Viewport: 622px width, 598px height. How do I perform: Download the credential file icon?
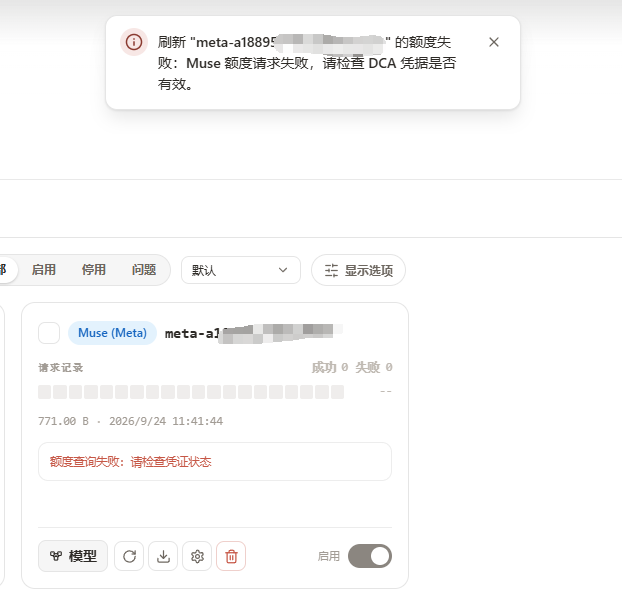coord(163,556)
